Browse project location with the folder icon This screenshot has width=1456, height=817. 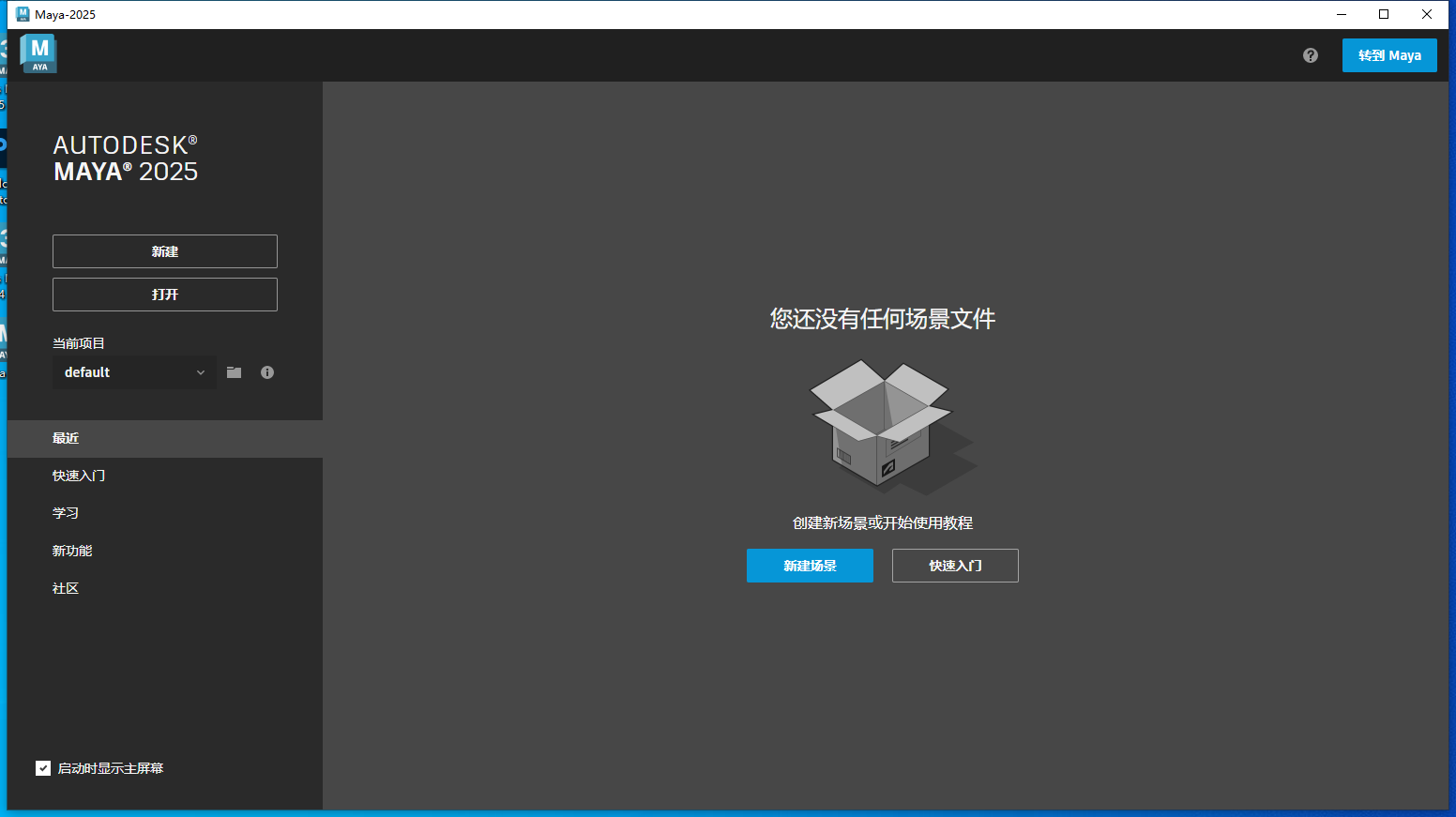pos(233,371)
